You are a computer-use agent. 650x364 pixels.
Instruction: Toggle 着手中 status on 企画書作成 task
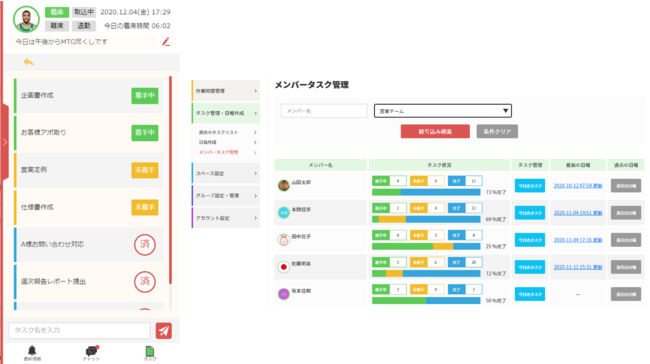[145, 95]
